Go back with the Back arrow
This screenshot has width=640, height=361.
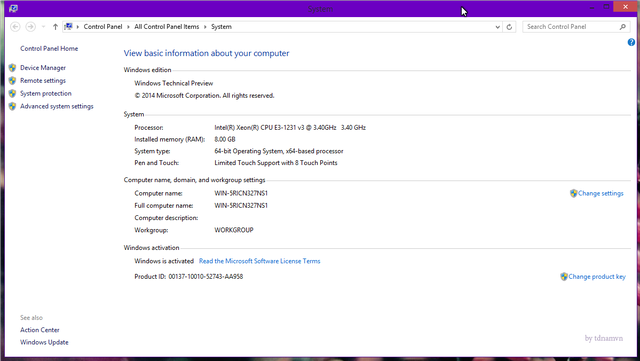[15, 27]
